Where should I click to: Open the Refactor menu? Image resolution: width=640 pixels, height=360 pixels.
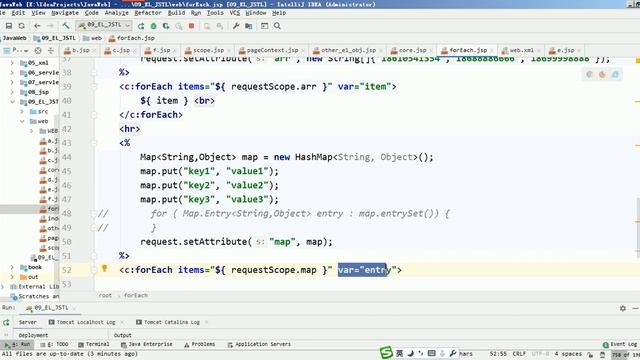(x=148, y=13)
